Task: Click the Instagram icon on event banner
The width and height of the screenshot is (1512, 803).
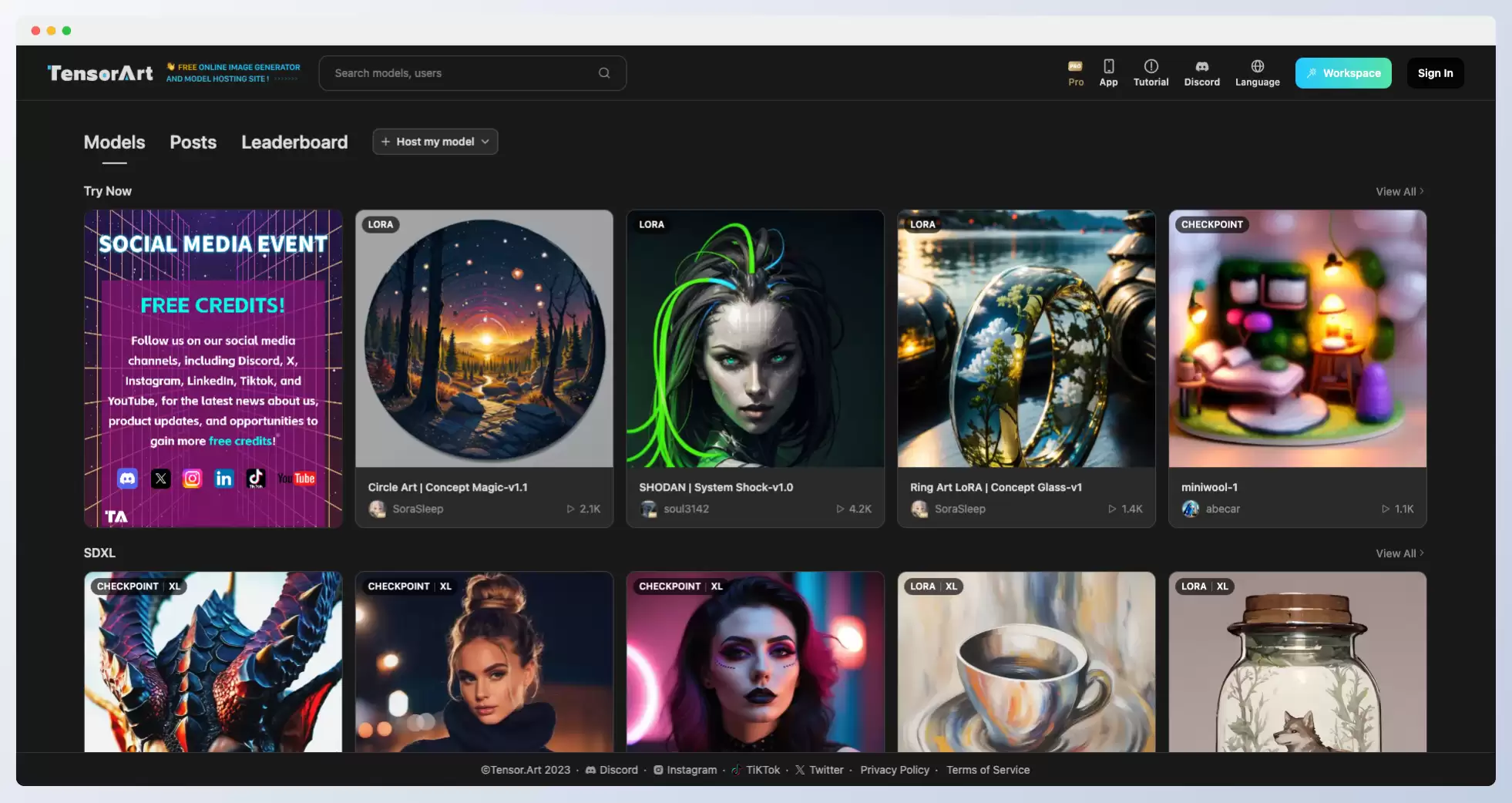Action: (192, 479)
